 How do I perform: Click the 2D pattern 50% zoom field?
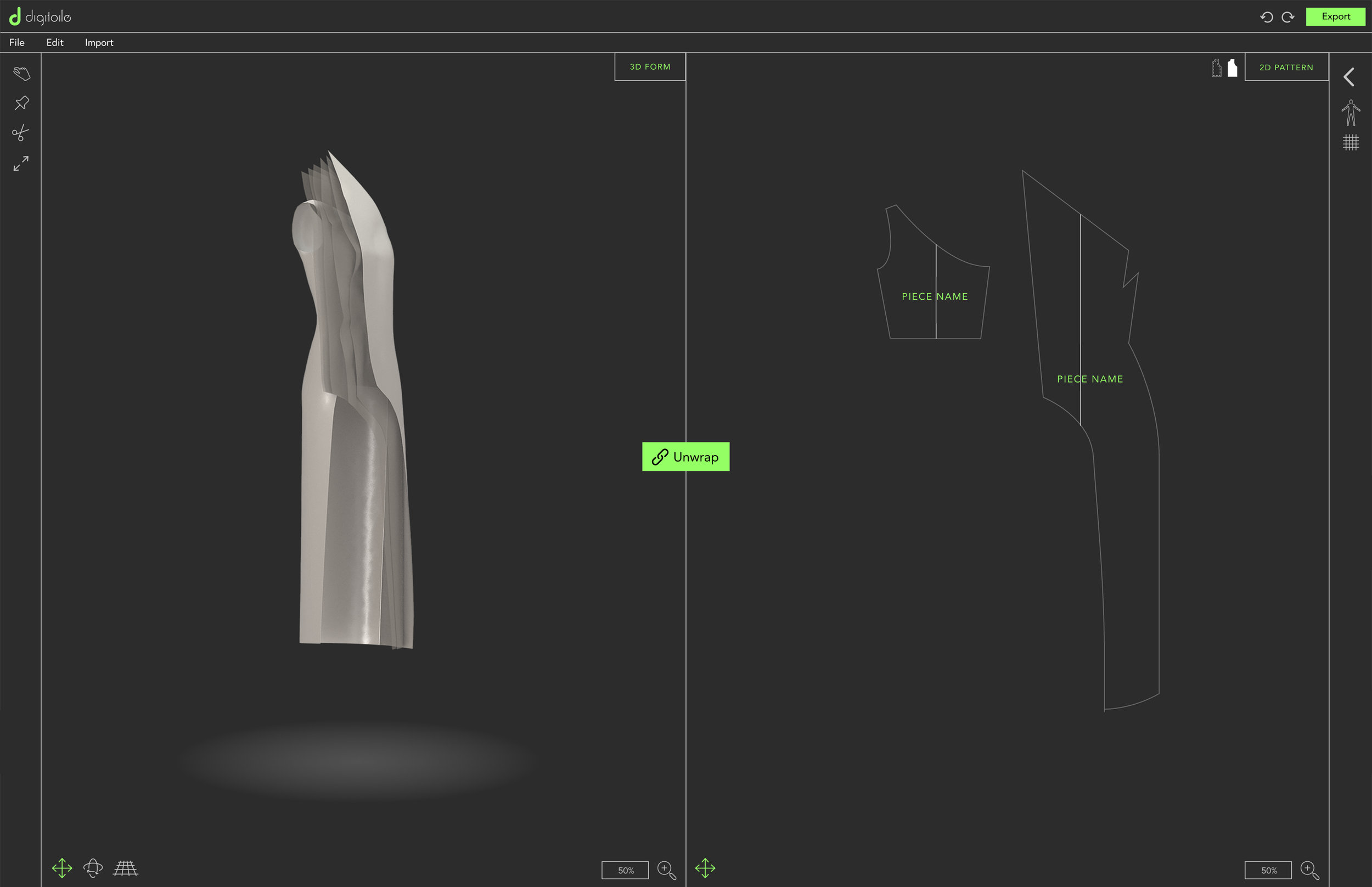(x=1268, y=870)
